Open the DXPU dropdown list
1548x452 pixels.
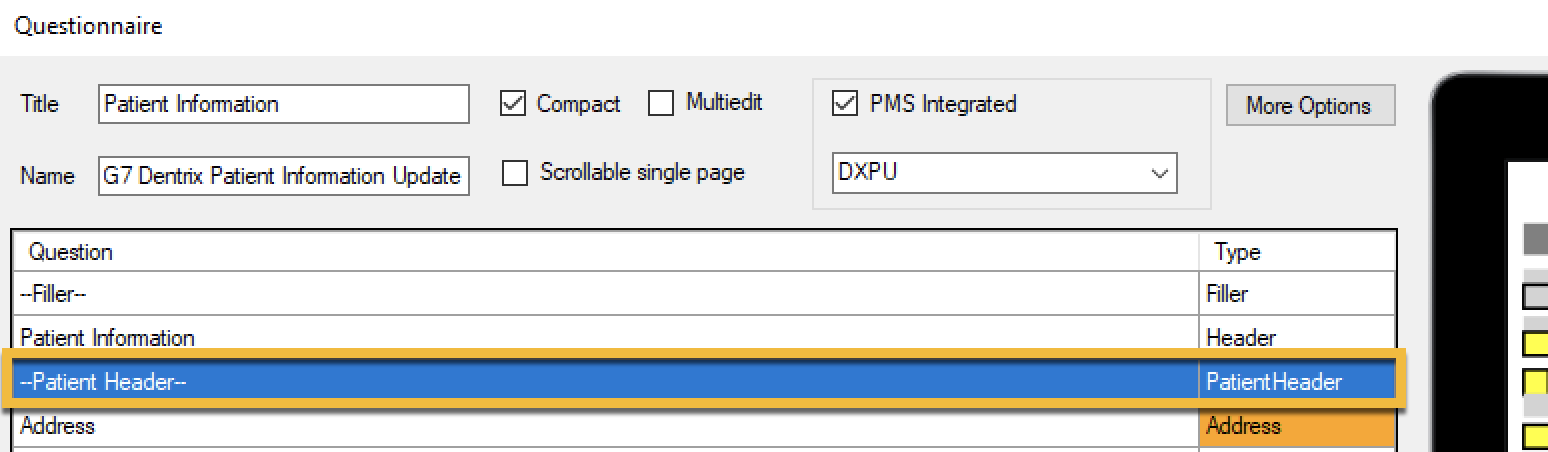[x=1004, y=172]
